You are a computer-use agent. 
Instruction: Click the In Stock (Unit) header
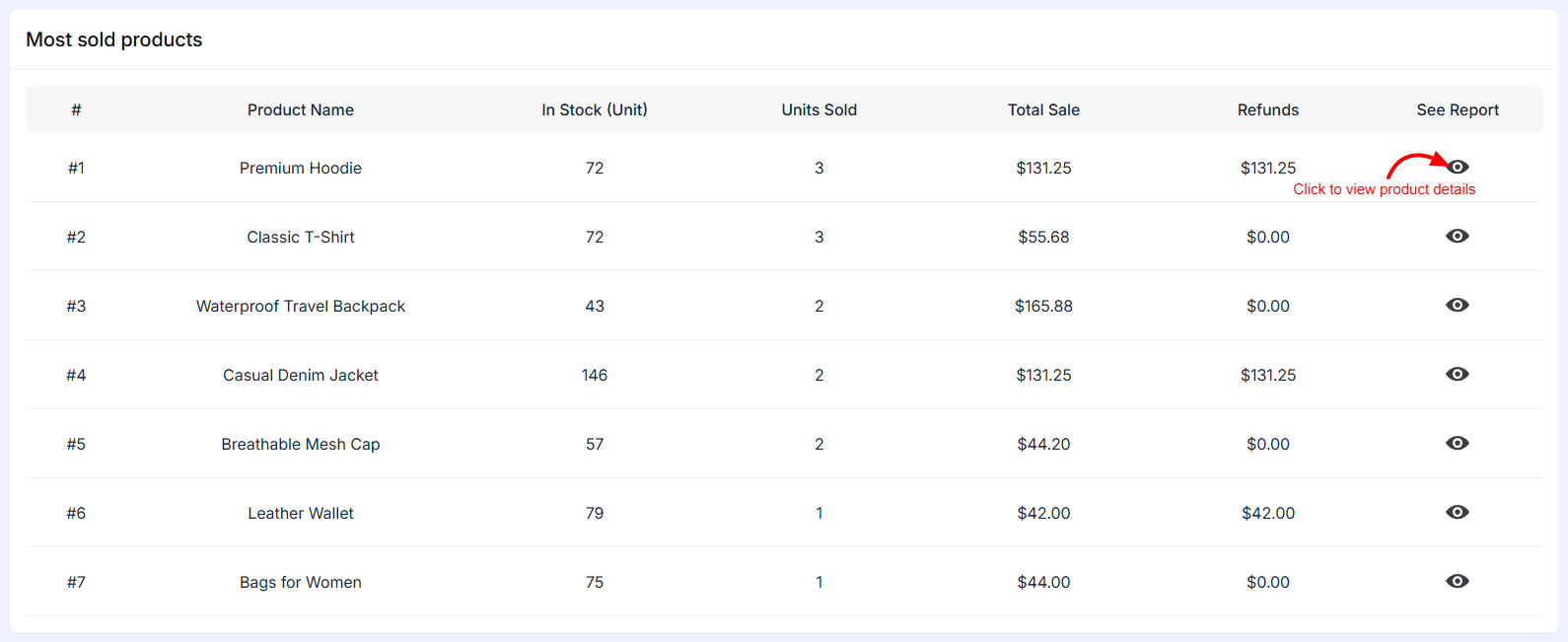594,109
